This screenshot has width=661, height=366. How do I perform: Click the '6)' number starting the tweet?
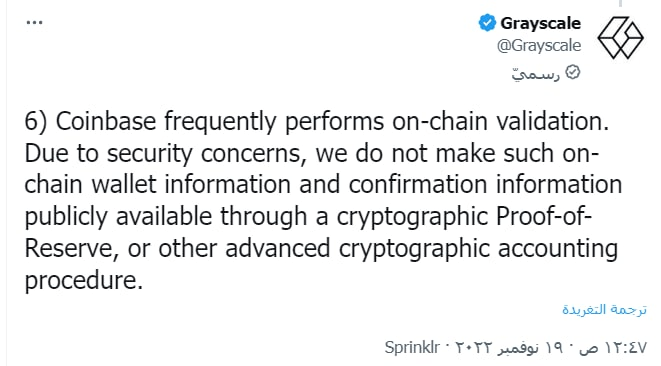pyautogui.click(x=36, y=121)
